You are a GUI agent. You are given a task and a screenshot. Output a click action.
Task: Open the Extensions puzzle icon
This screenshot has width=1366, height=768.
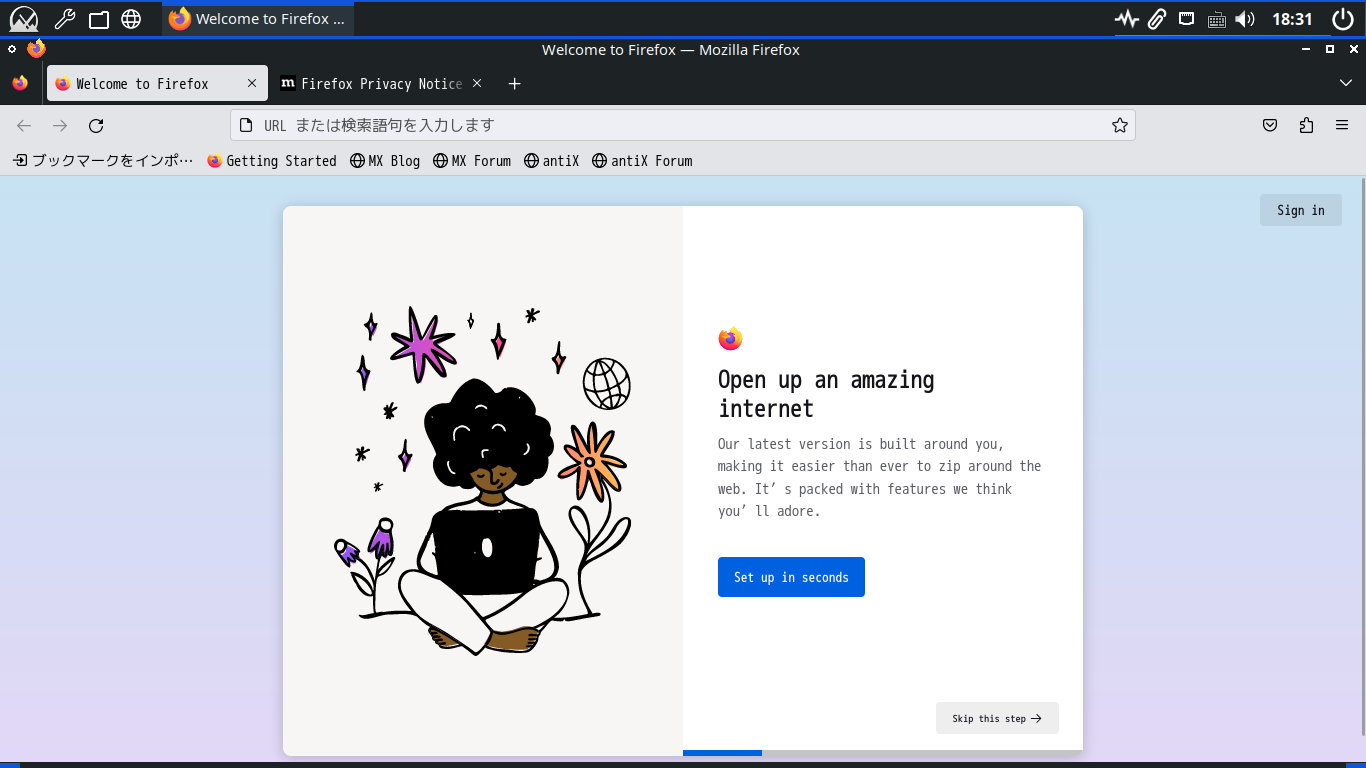click(1306, 125)
